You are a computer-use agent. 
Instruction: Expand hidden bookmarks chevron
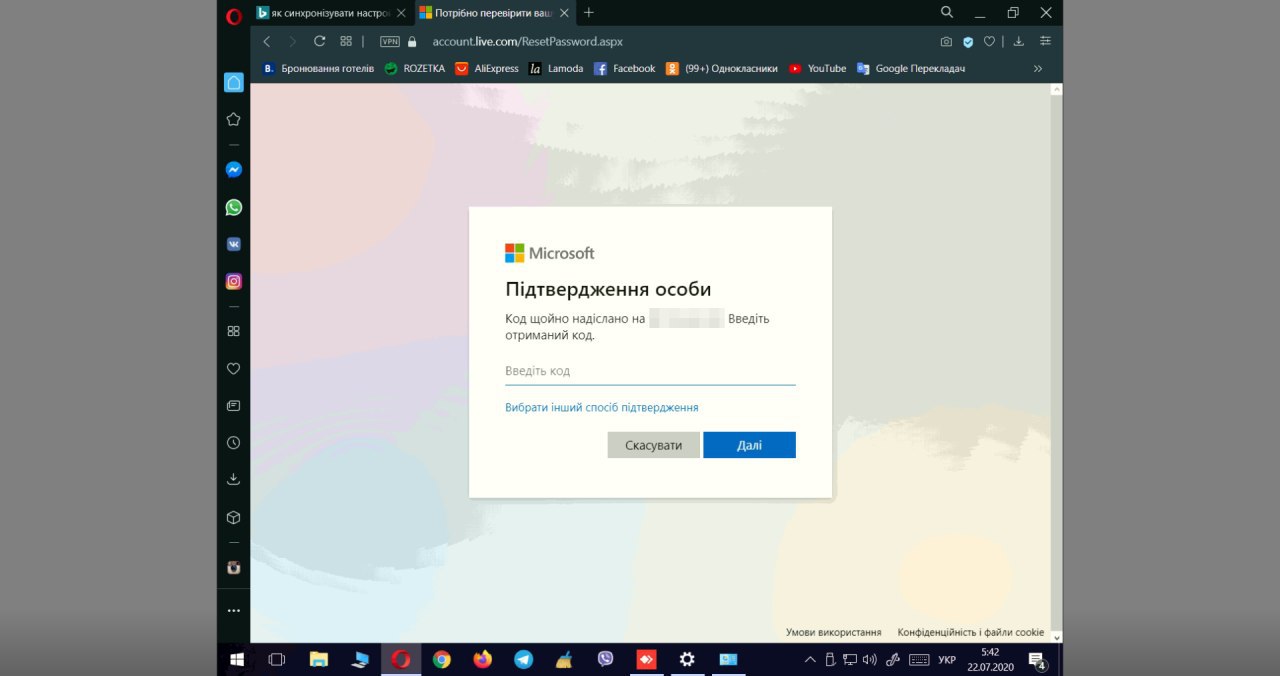[x=1037, y=69]
